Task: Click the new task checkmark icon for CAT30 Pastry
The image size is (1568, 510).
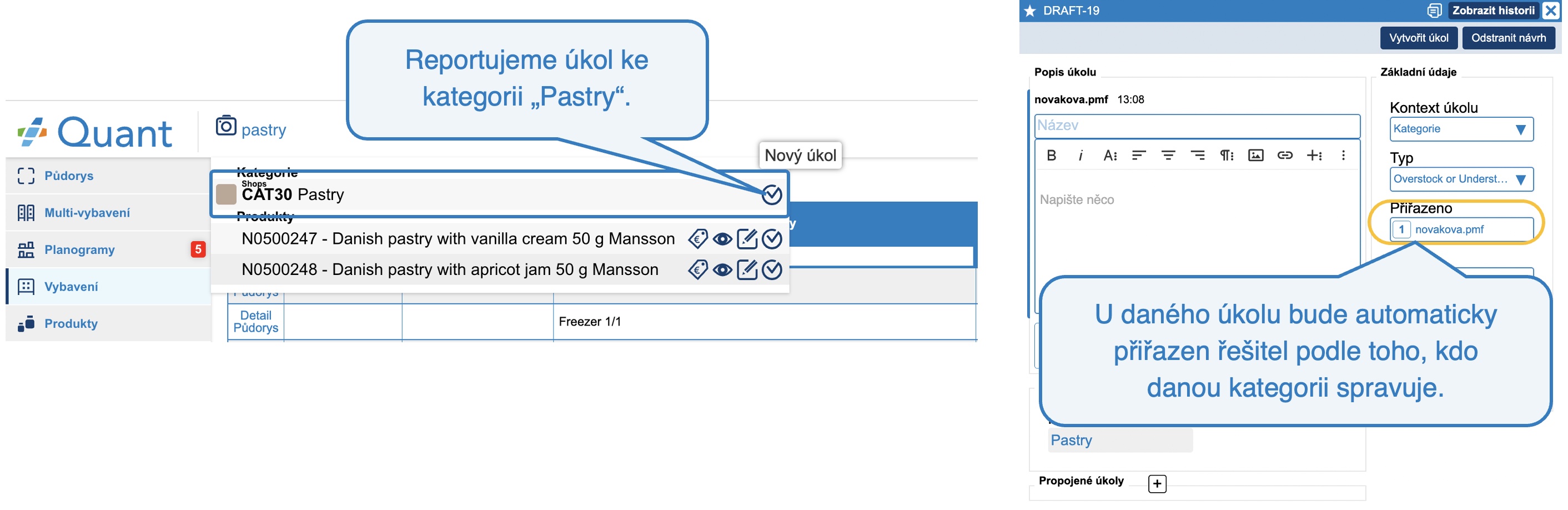Action: click(x=771, y=194)
